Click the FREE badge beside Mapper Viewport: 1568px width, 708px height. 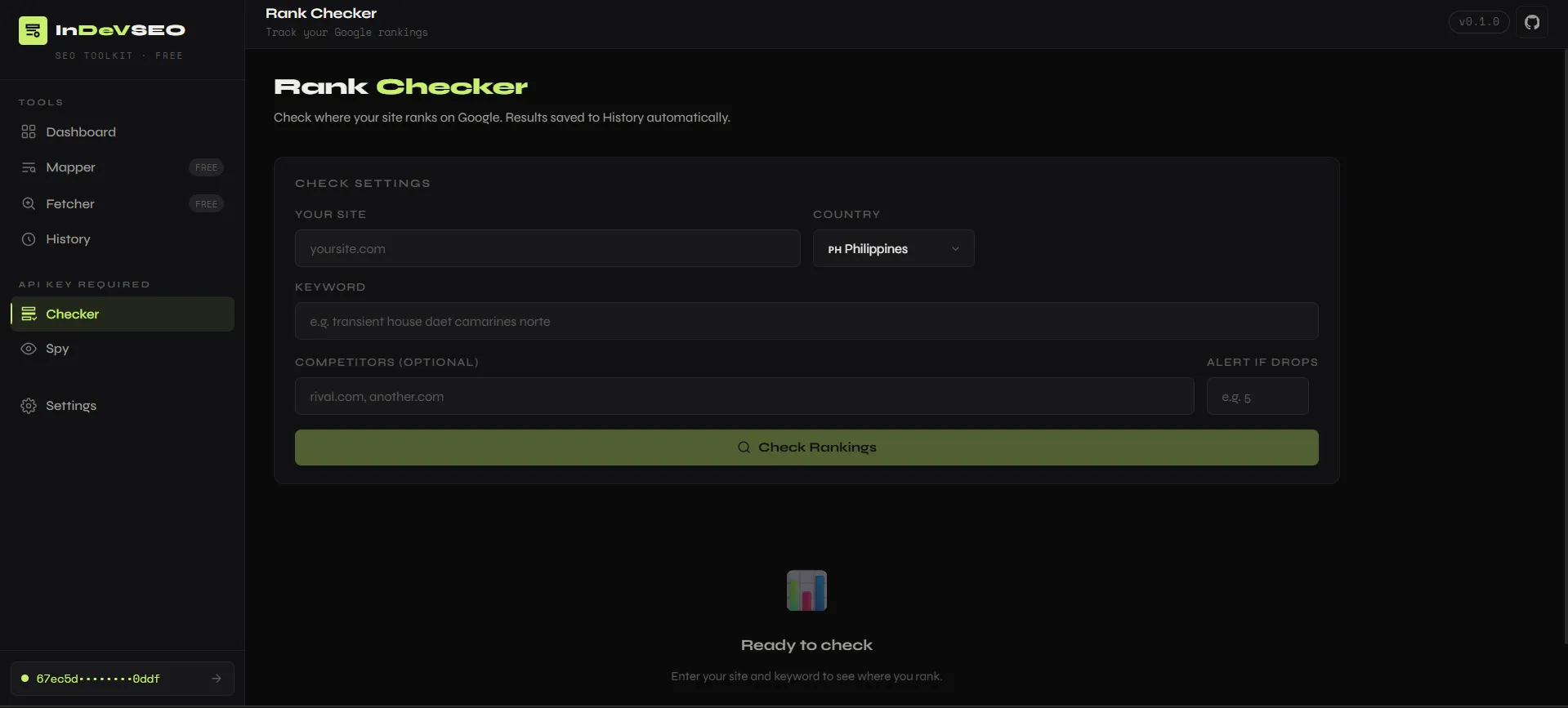click(x=206, y=167)
